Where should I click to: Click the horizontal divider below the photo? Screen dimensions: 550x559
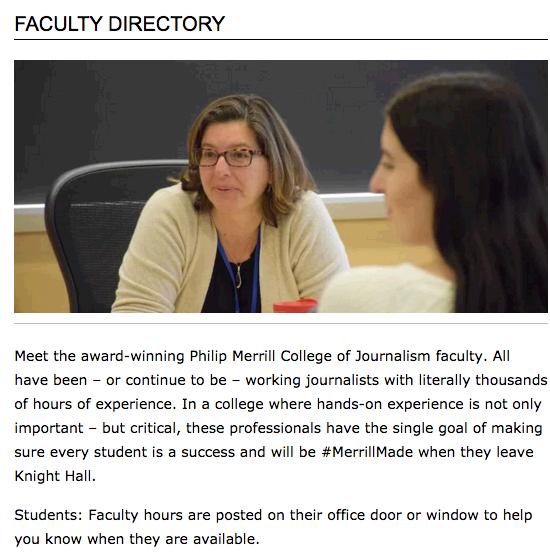tap(281, 323)
